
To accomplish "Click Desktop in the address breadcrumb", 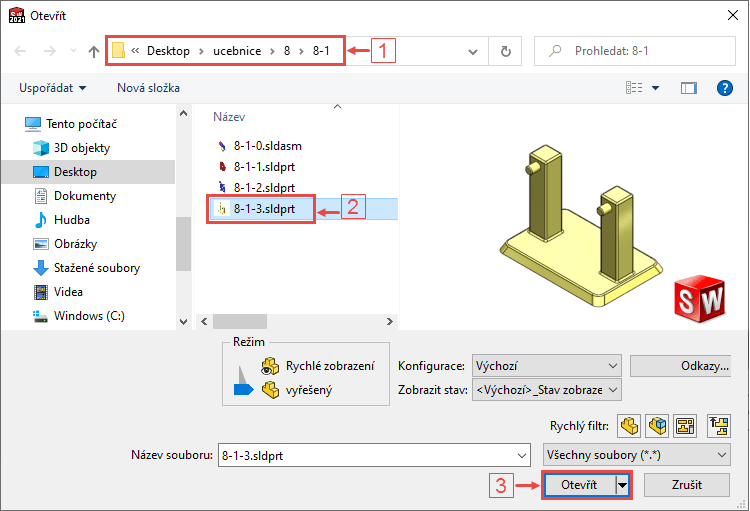I will coord(168,51).
